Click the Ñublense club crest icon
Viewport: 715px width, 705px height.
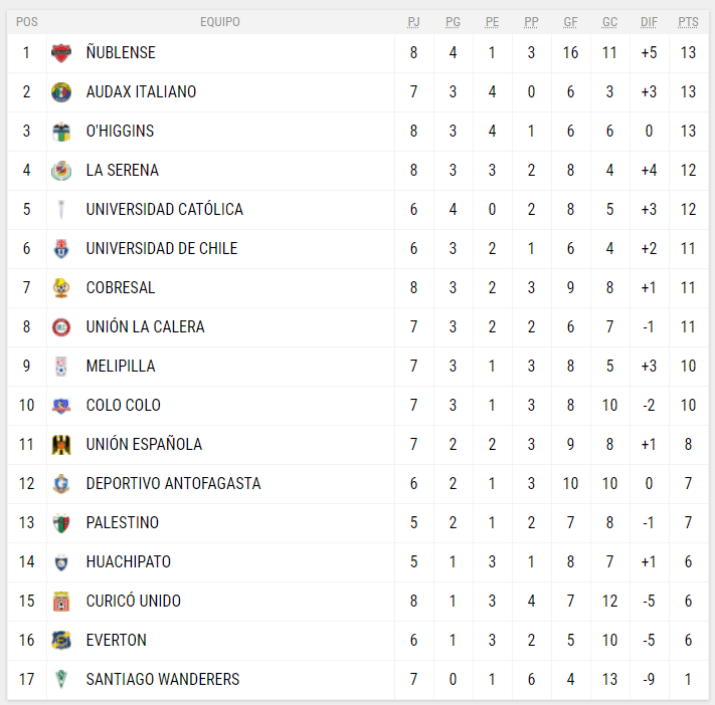click(x=62, y=53)
